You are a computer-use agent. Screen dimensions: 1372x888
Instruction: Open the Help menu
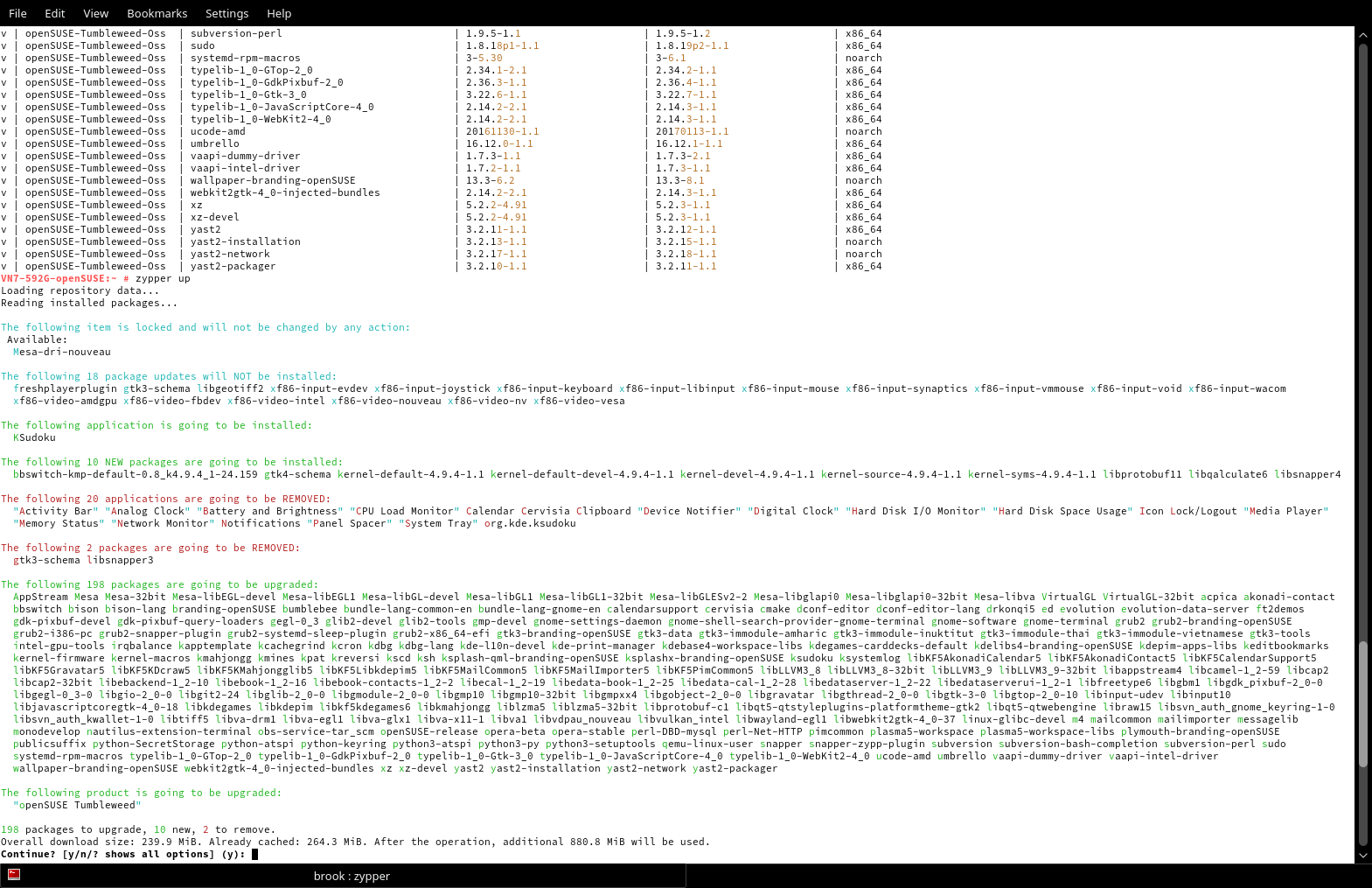[x=279, y=13]
